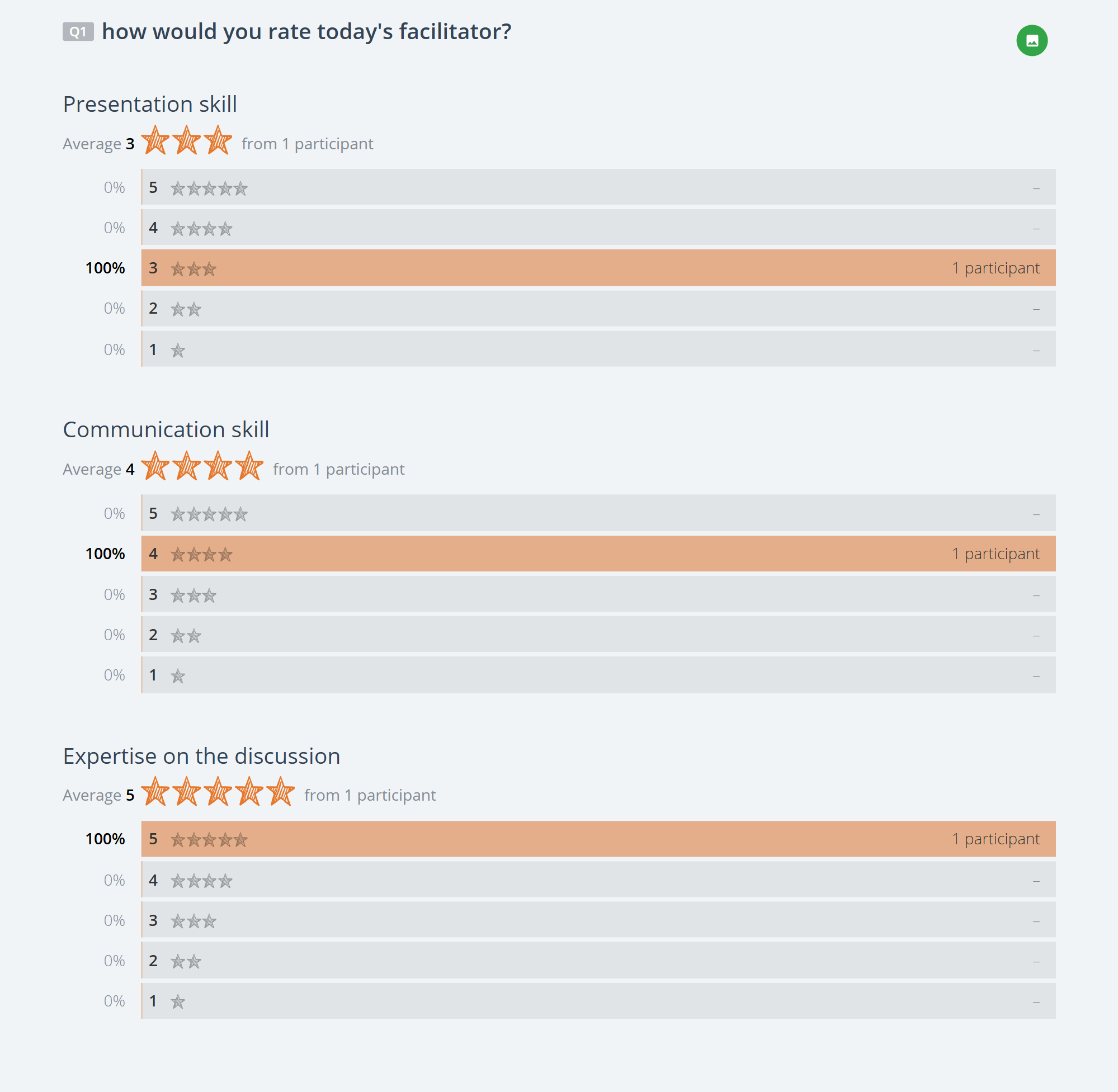Click the Presentation skill heading
Image resolution: width=1118 pixels, height=1092 pixels.
(150, 105)
